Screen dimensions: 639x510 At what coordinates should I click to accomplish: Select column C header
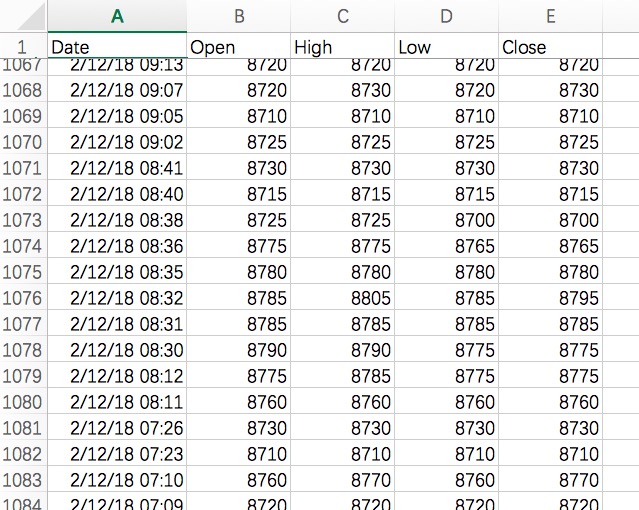tap(343, 16)
